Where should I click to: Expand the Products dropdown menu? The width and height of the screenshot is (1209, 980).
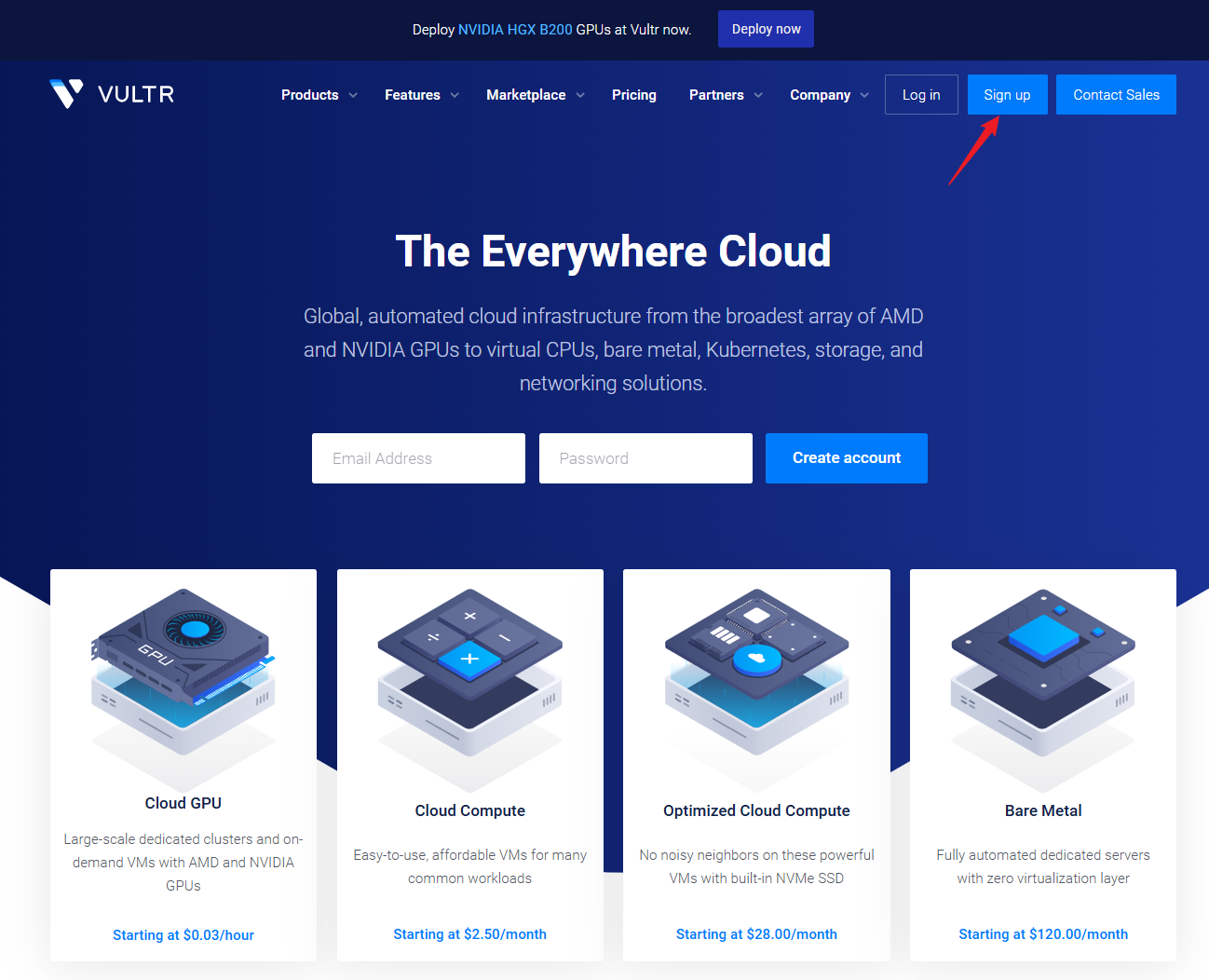point(319,95)
